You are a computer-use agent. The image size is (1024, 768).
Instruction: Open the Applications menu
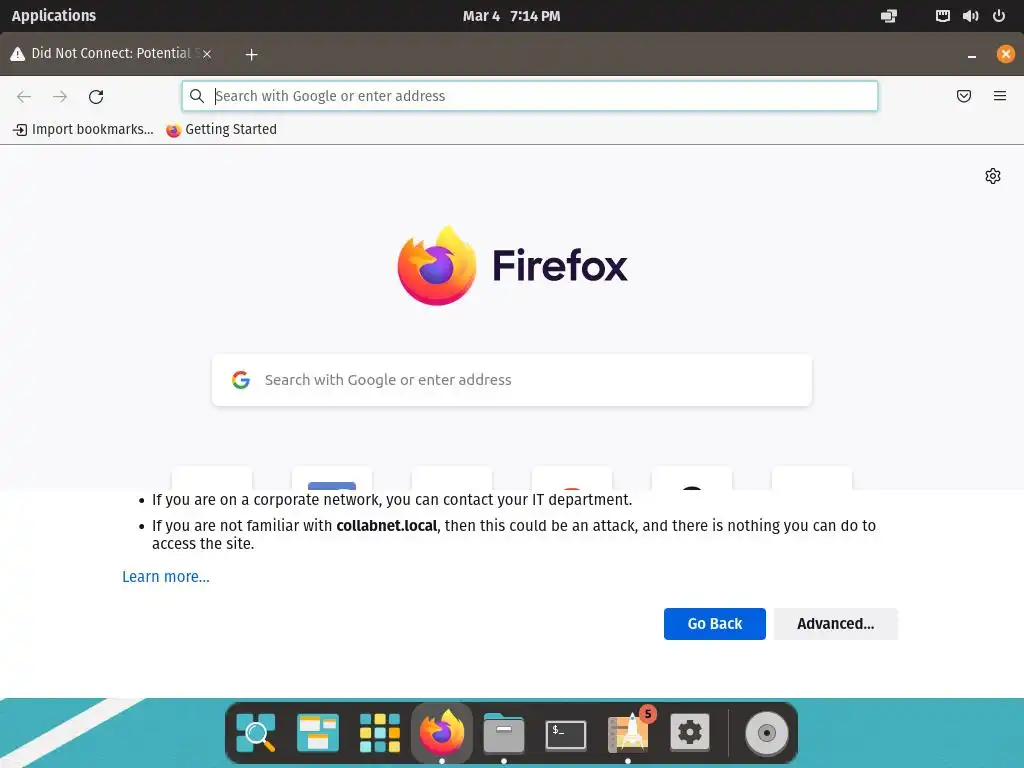point(54,16)
